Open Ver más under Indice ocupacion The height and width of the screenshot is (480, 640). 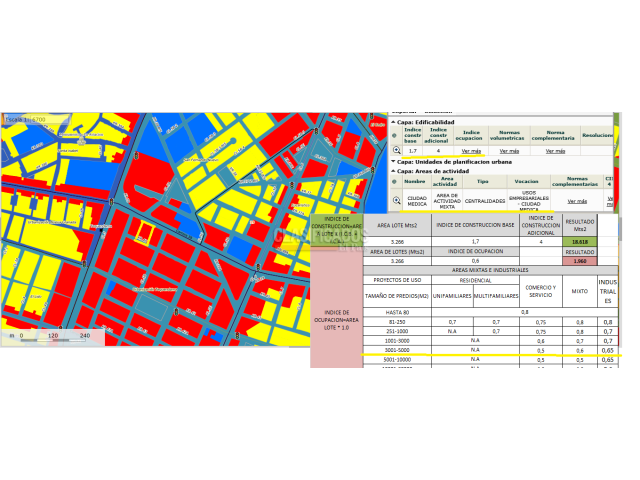[471, 151]
